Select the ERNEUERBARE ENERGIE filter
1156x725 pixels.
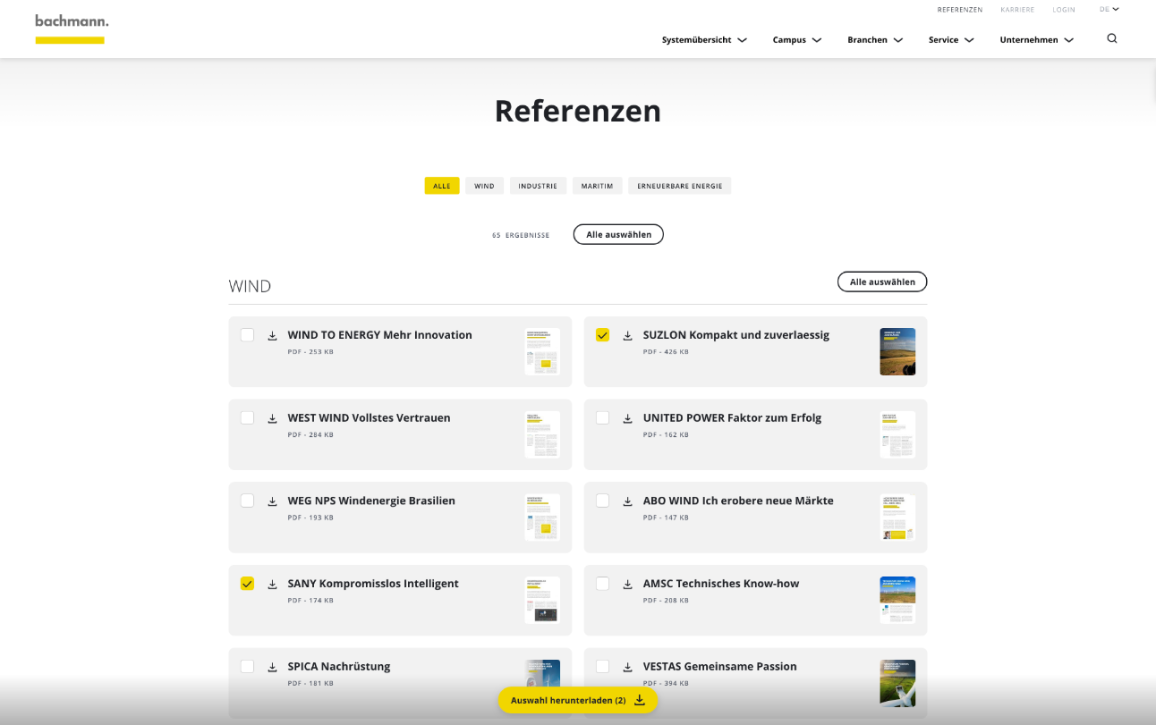[679, 185]
